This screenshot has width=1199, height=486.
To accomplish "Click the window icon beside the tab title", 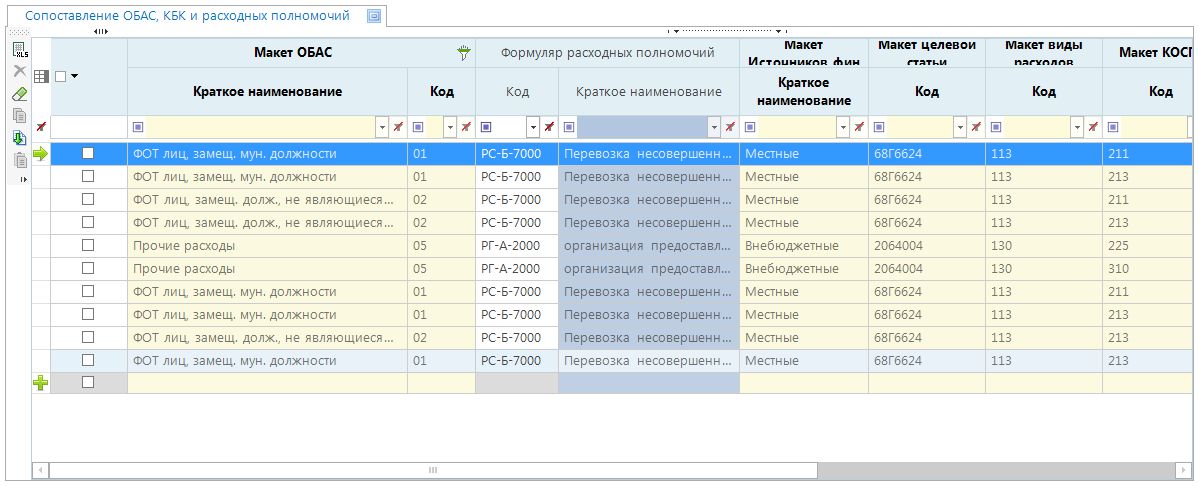I will [x=374, y=16].
